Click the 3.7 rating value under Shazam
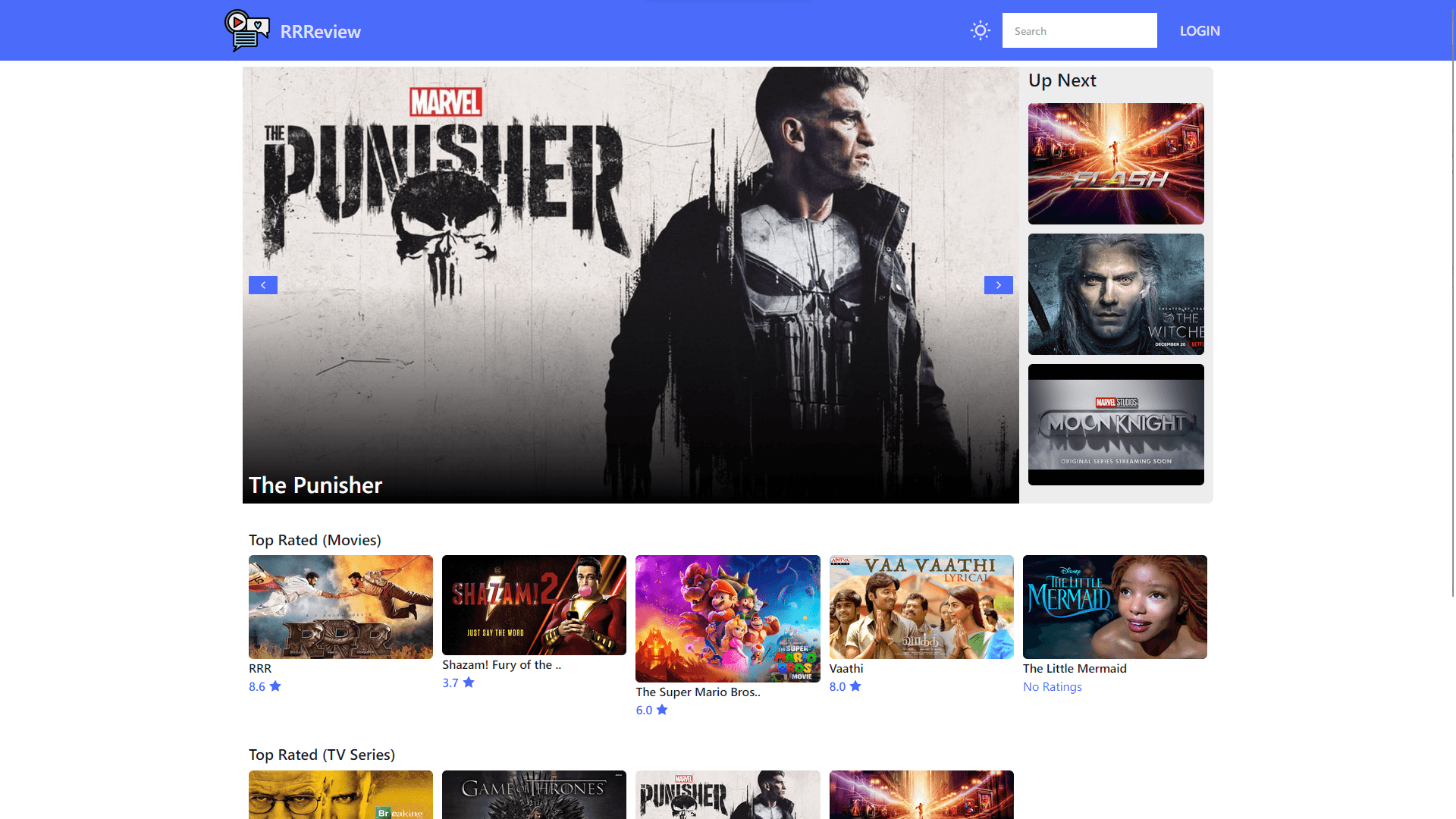The height and width of the screenshot is (819, 1456). (450, 682)
